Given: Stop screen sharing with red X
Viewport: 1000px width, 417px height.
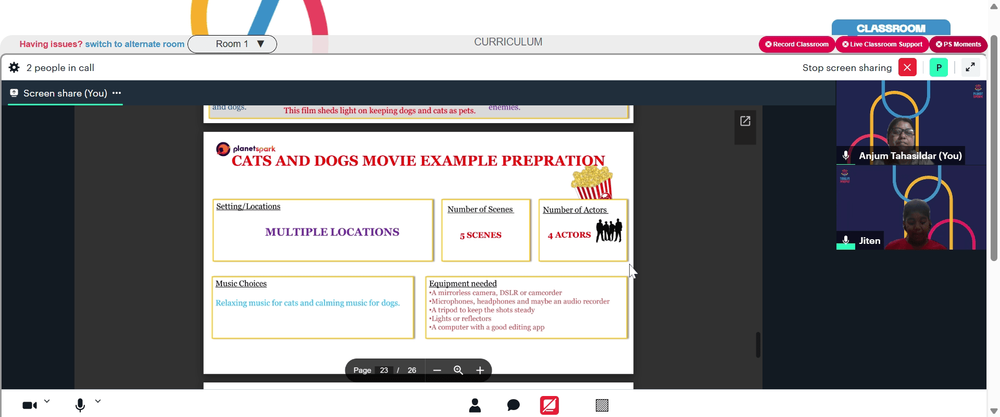Looking at the screenshot, I should pyautogui.click(x=907, y=68).
